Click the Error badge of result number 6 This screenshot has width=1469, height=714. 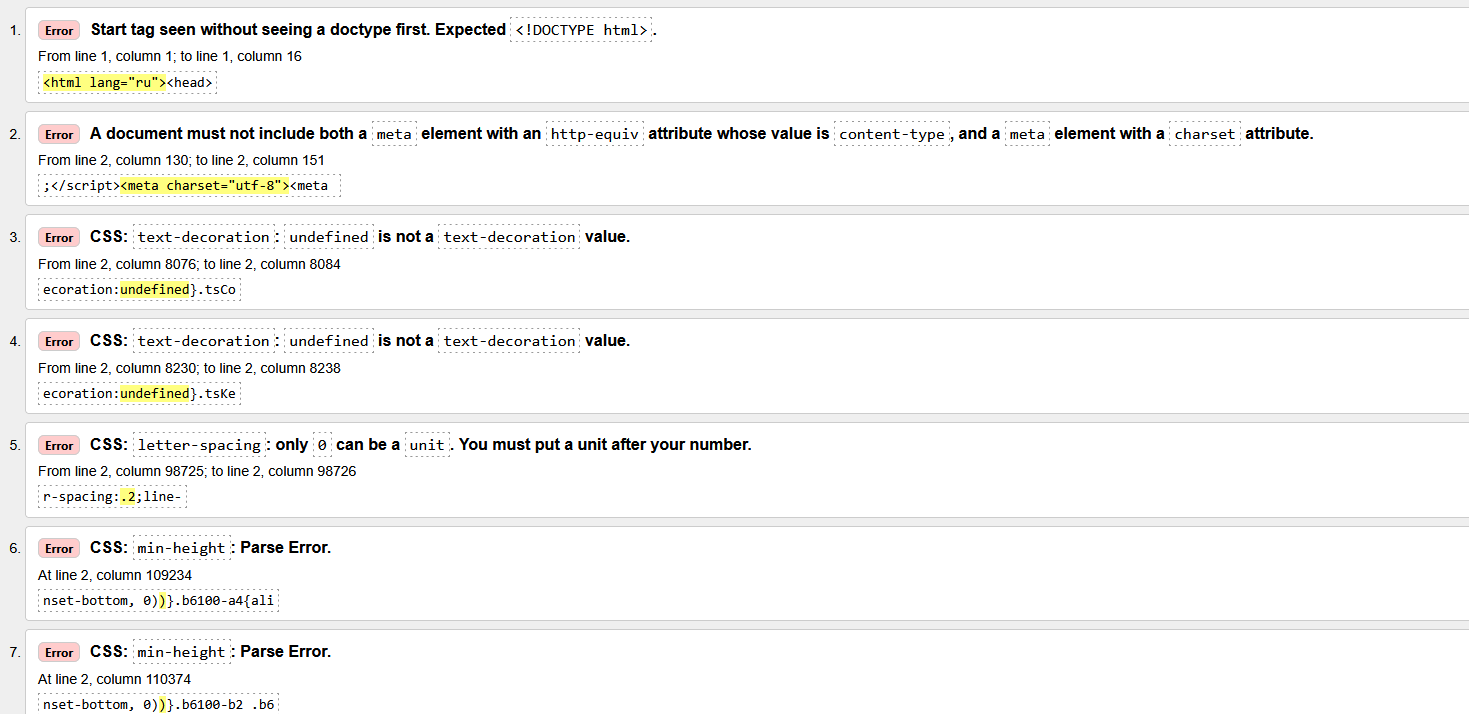pyautogui.click(x=59, y=549)
